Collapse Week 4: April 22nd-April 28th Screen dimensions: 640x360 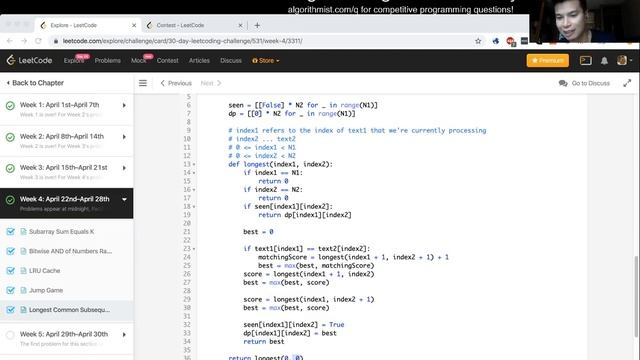pos(124,200)
